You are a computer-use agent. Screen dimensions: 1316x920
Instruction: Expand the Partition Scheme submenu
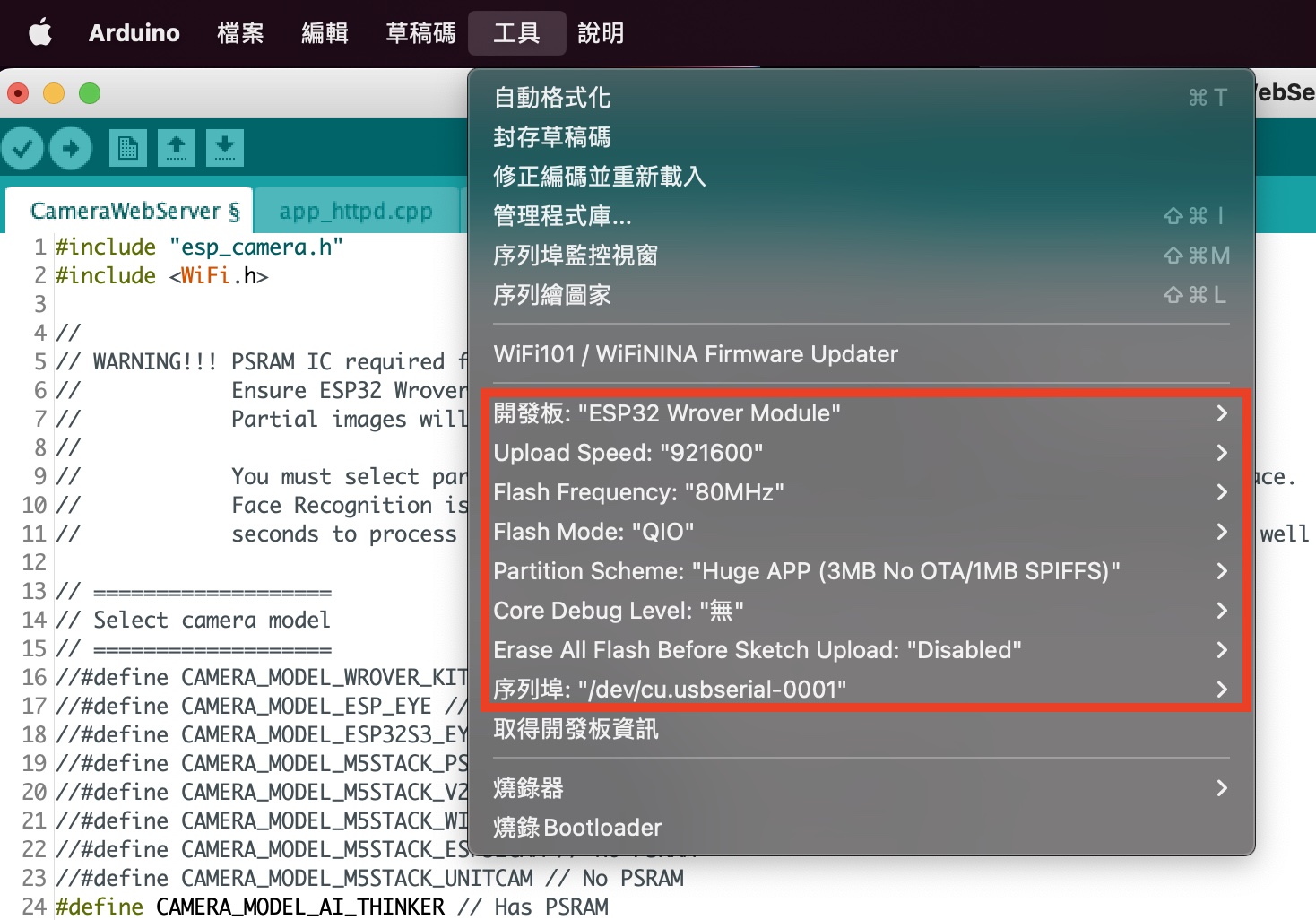[x=861, y=571]
